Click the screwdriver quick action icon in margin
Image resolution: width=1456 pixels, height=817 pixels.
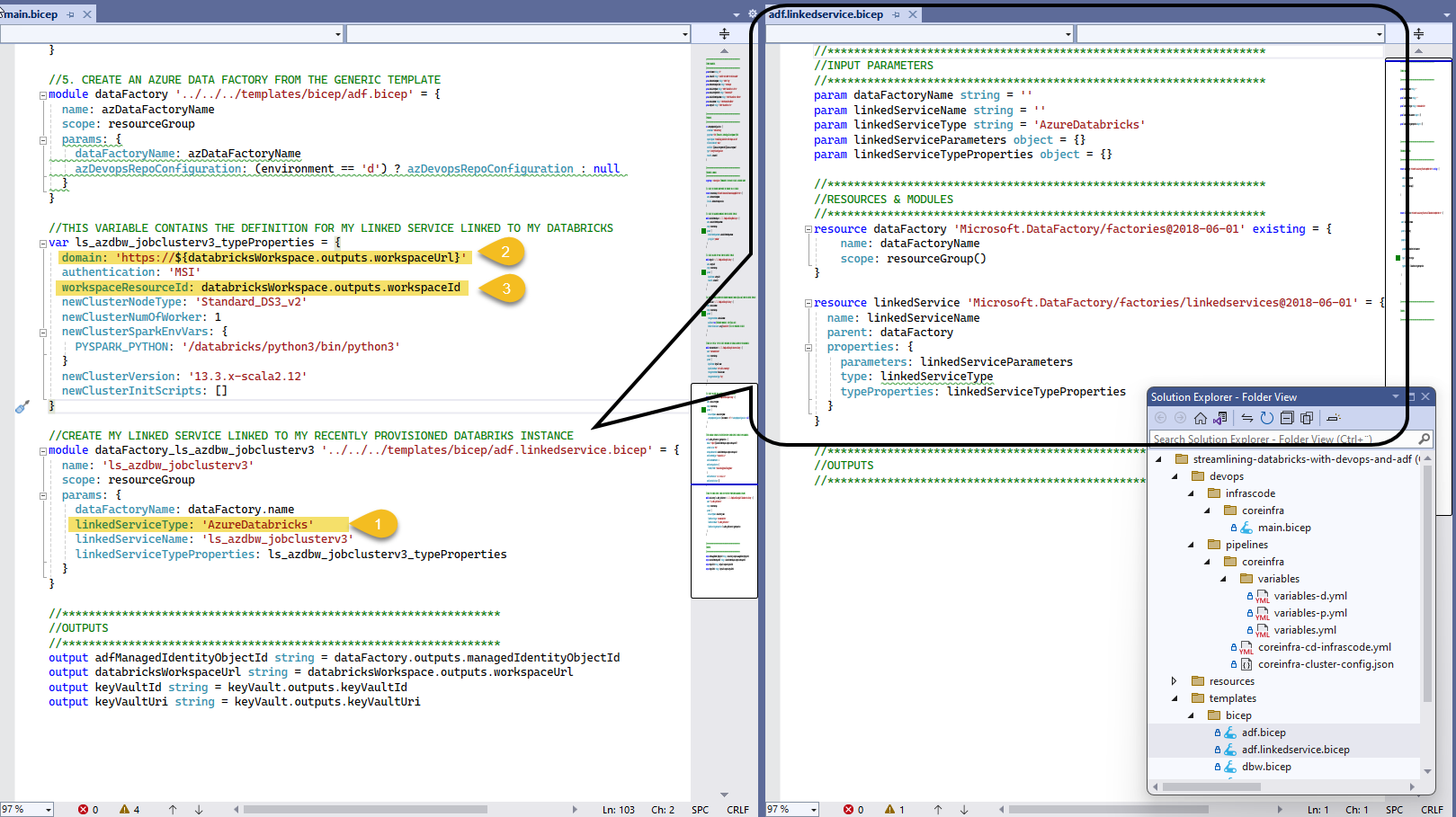point(22,406)
